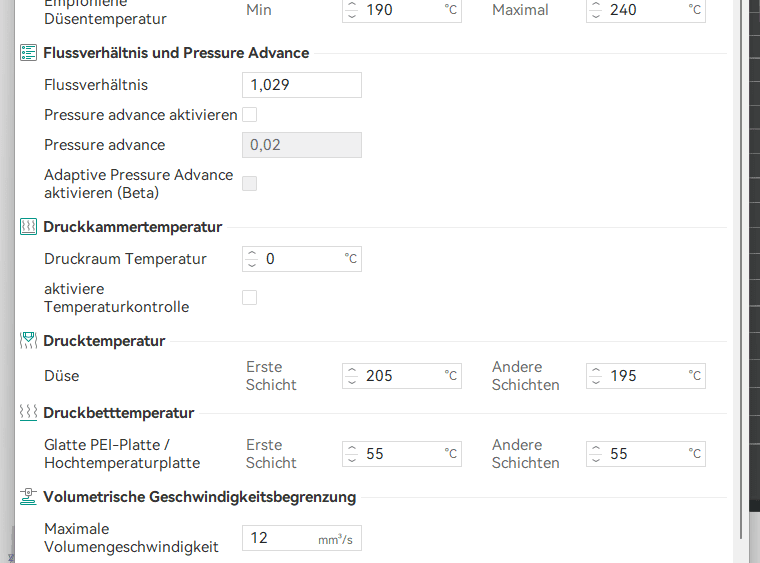Click the Drucktemperatur nozzle section icon
760x563 pixels.
click(x=29, y=341)
